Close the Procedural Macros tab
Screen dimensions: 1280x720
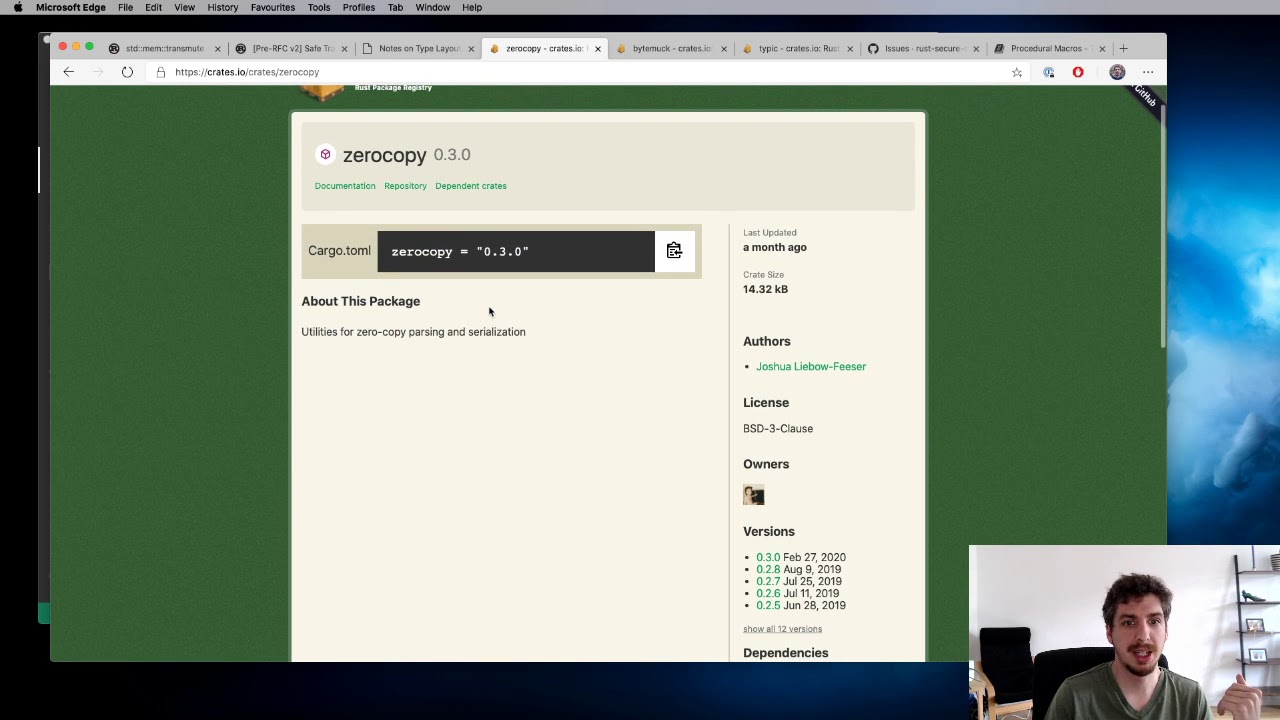pos(1102,48)
